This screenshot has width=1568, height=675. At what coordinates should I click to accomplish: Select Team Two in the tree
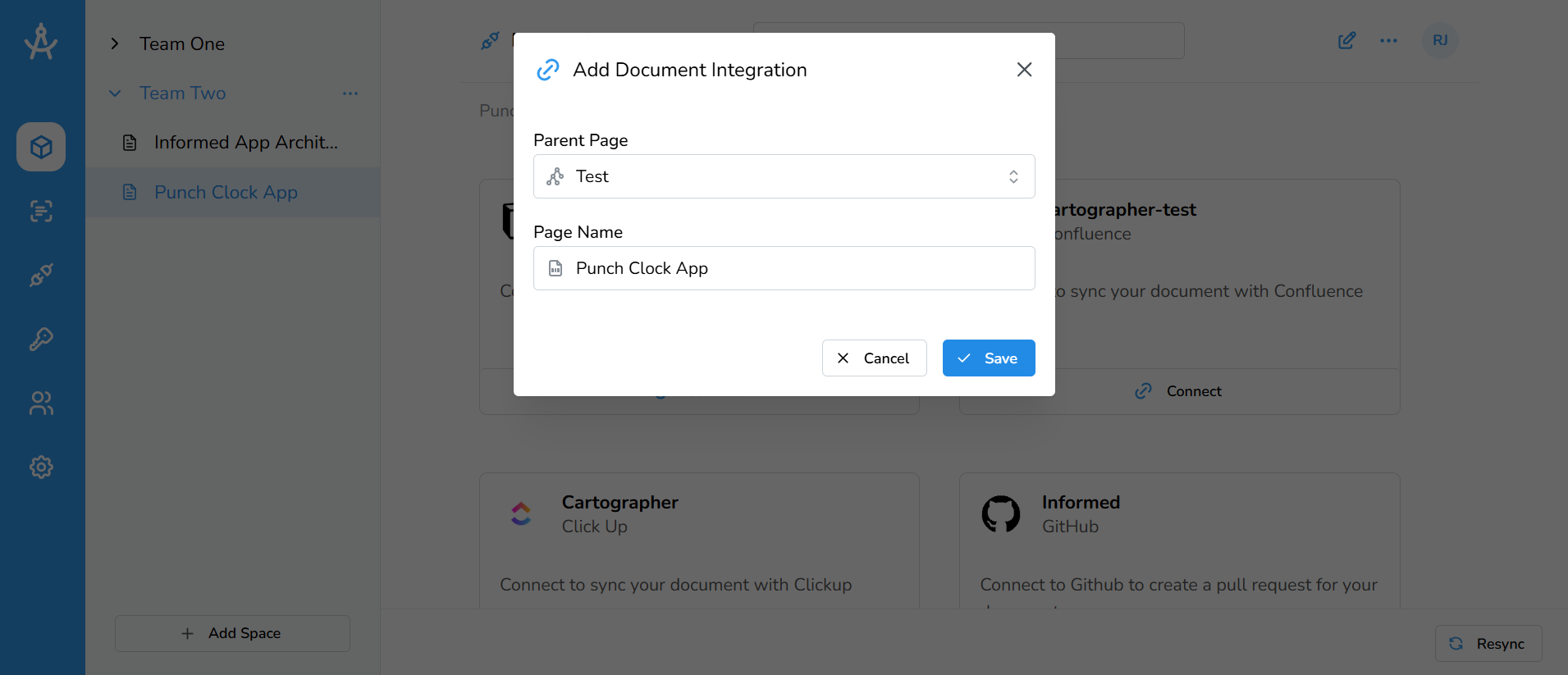[182, 93]
